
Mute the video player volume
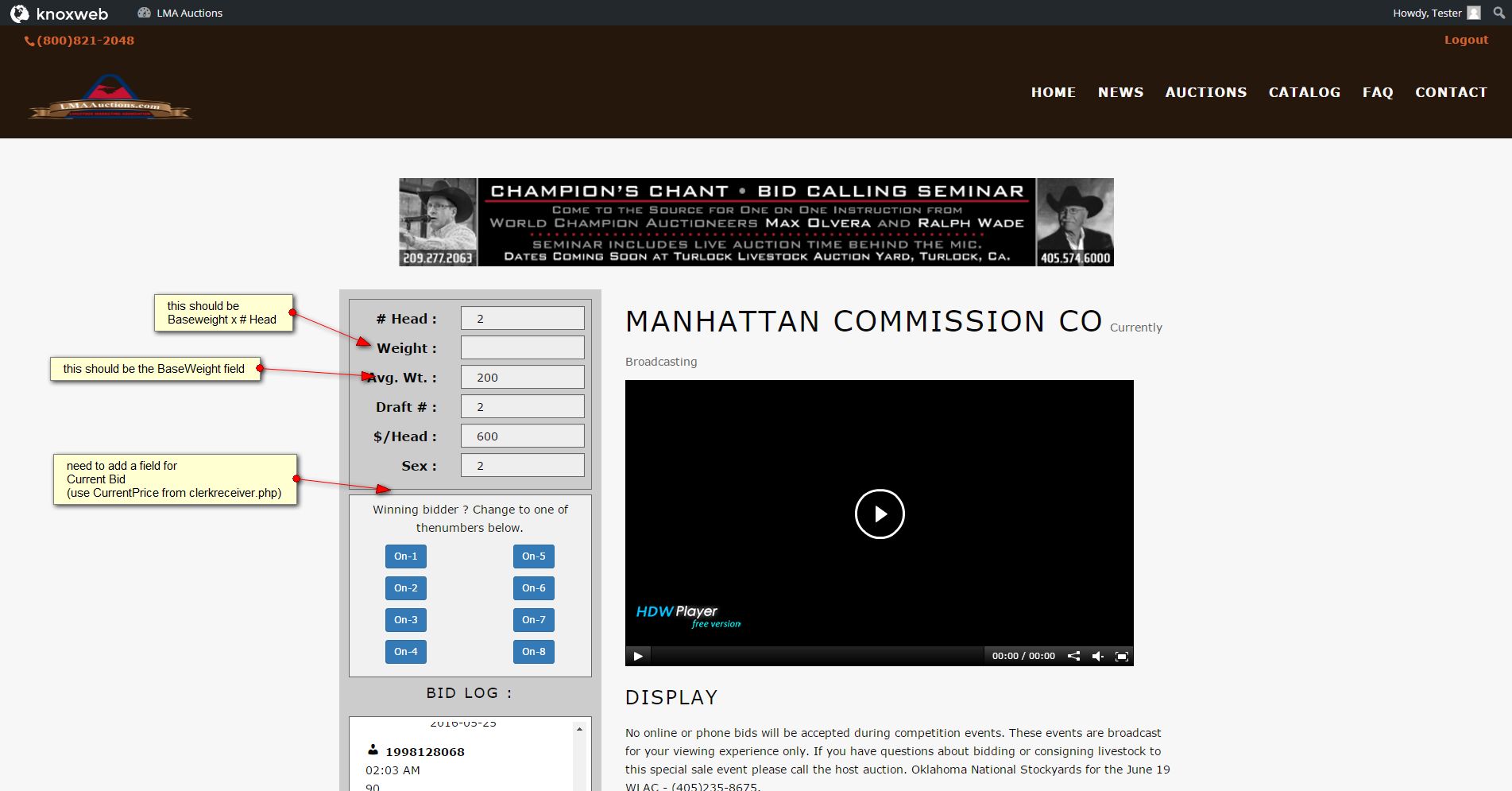(x=1098, y=656)
